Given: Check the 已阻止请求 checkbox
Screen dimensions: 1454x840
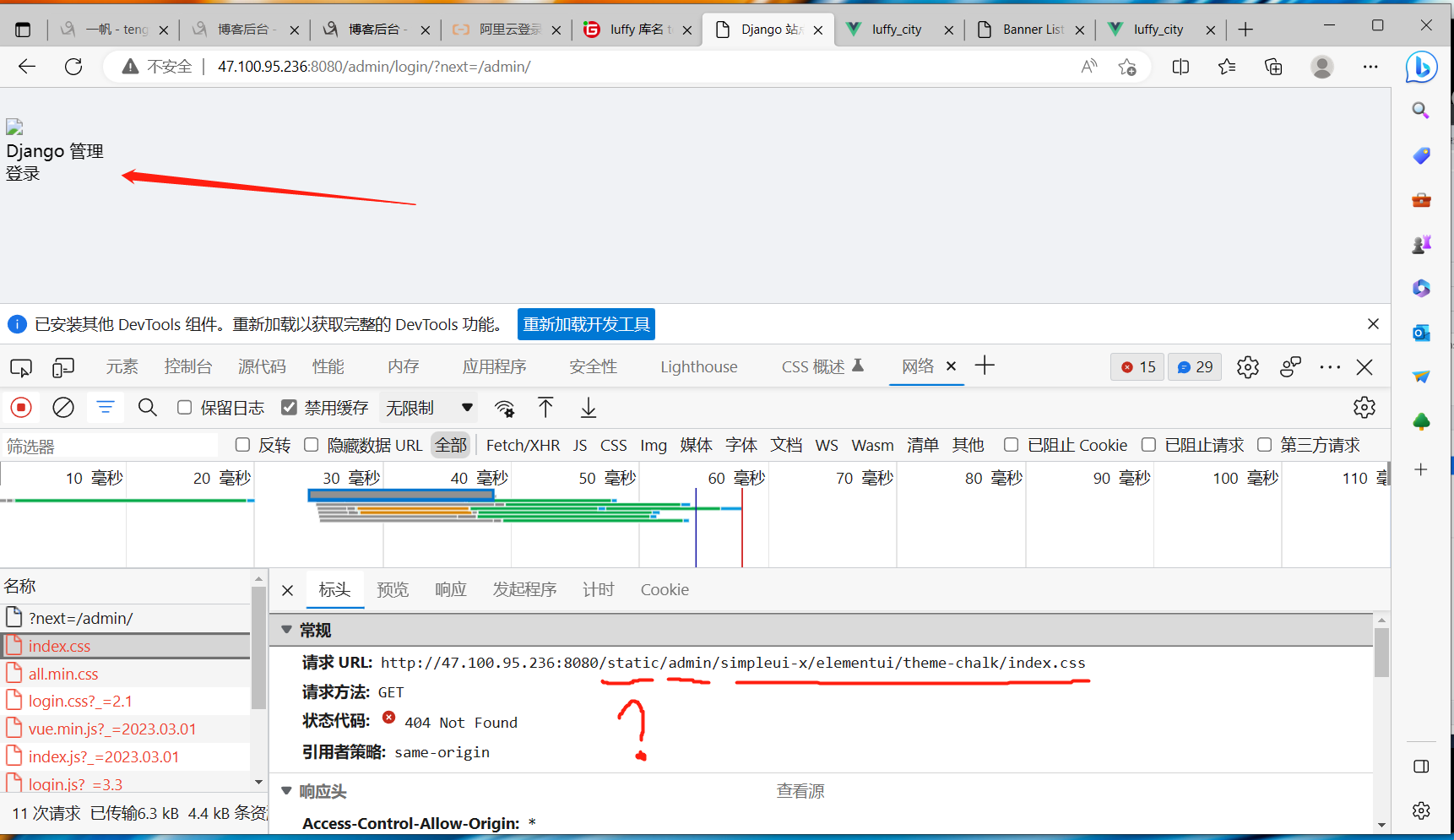Looking at the screenshot, I should coord(1148,445).
